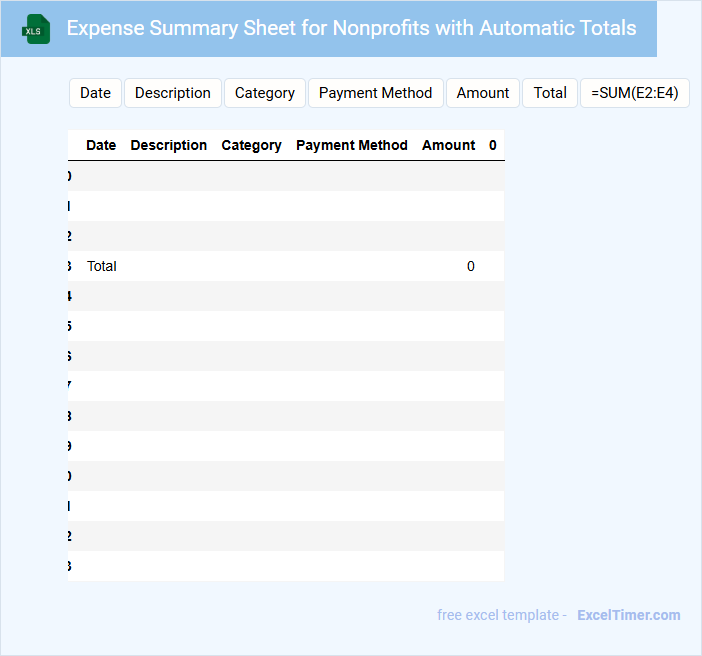Click the Payment Method table column header

[352, 145]
